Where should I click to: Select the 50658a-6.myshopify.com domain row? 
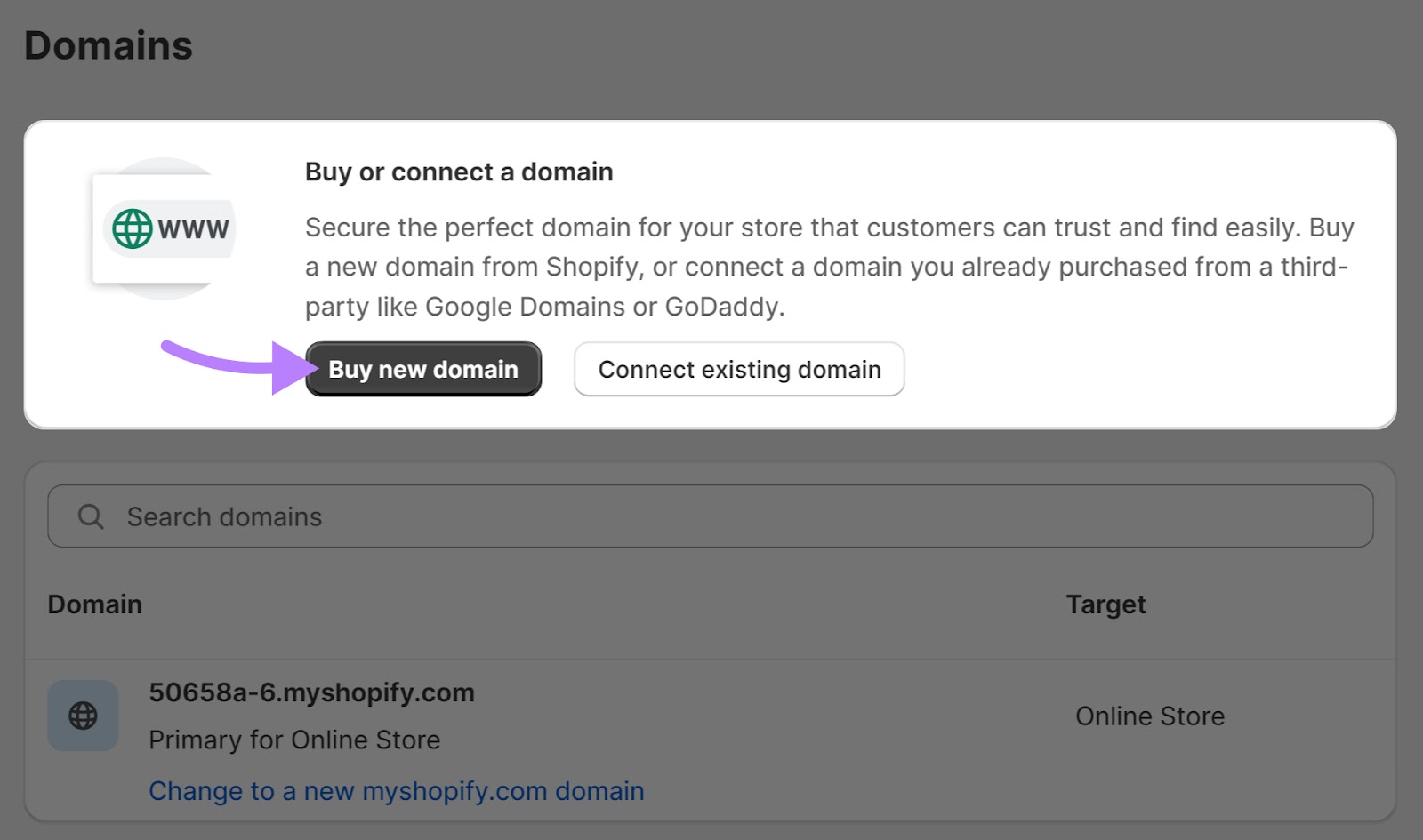[x=311, y=692]
